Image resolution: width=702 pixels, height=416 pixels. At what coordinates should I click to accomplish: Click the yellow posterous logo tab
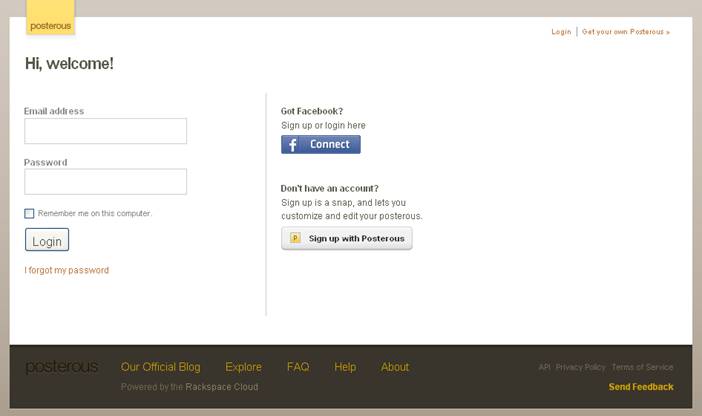click(x=51, y=18)
